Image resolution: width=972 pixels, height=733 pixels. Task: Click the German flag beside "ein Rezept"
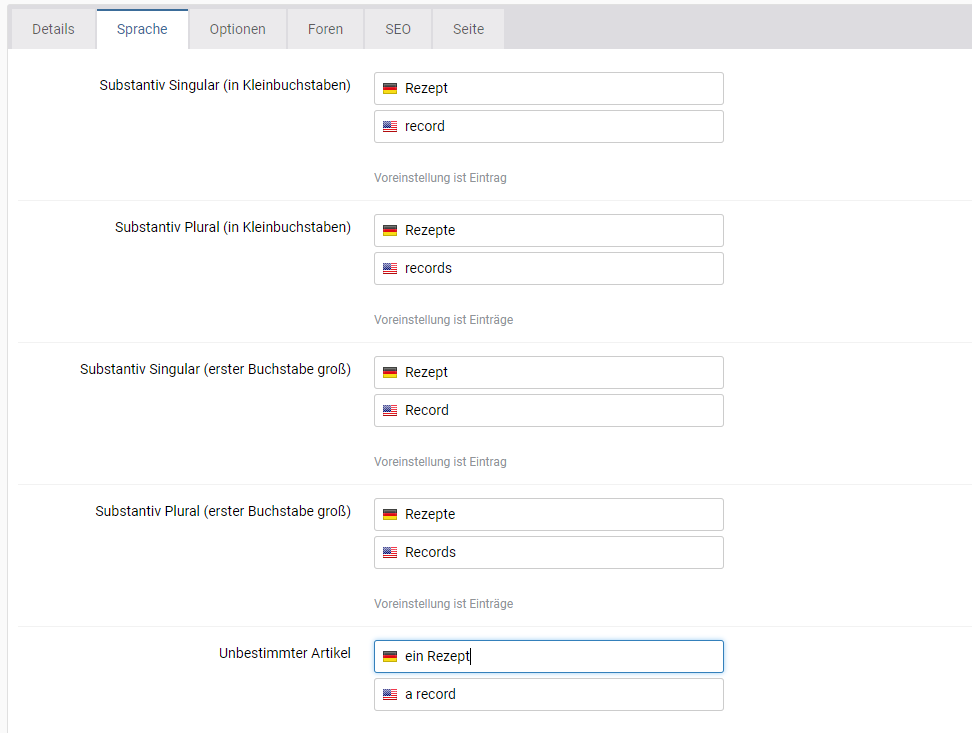389,656
